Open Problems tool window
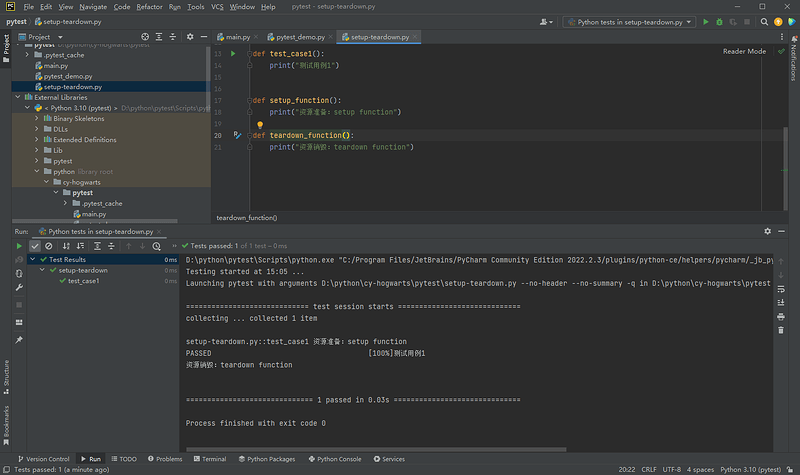 point(165,459)
